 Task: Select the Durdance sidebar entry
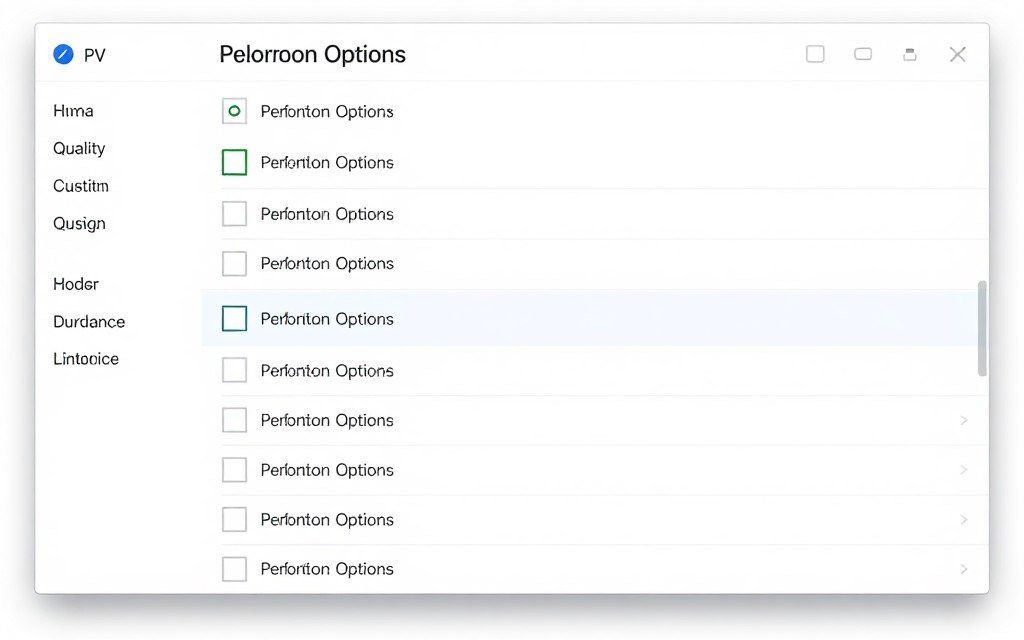pos(89,321)
